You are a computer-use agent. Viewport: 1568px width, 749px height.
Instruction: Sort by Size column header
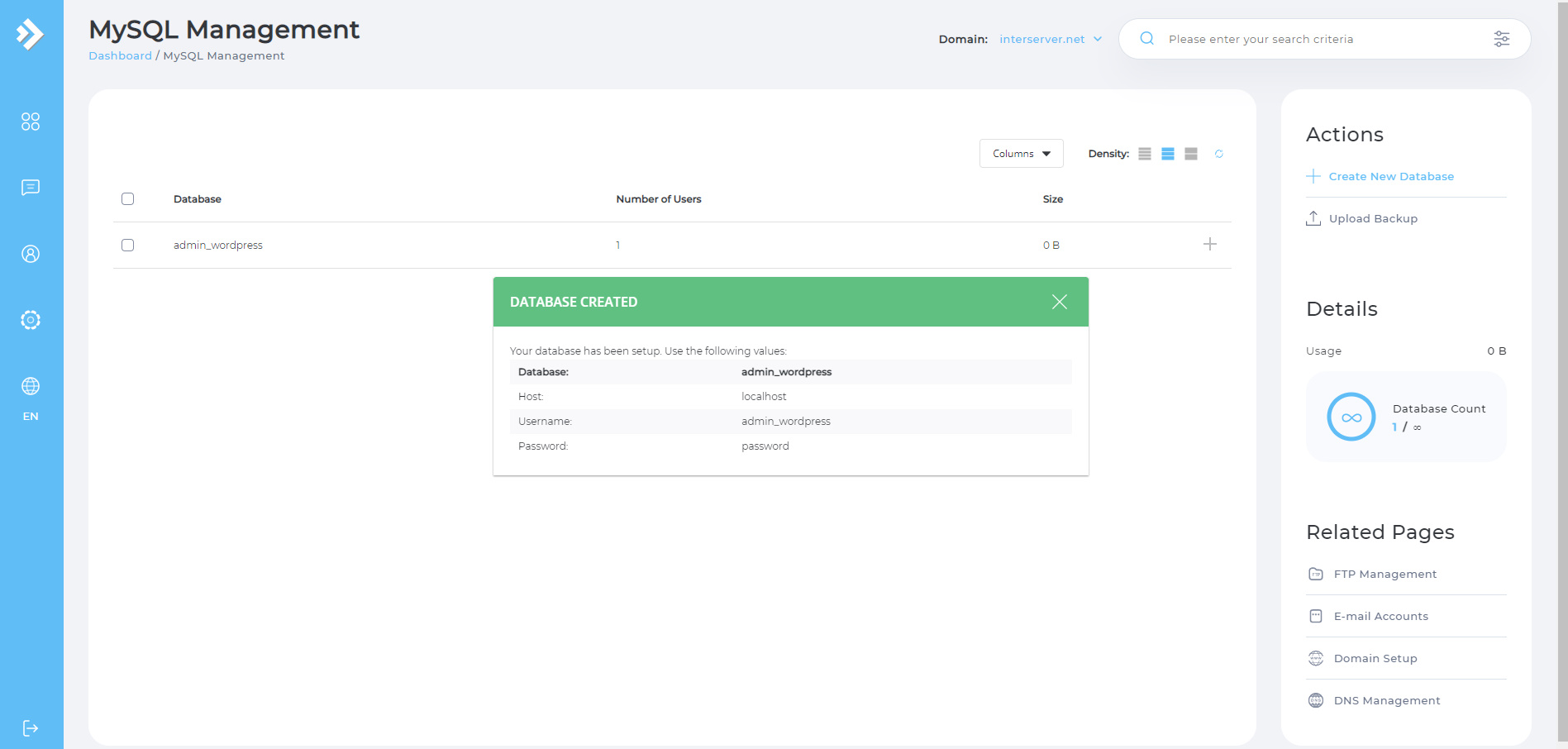click(x=1053, y=199)
